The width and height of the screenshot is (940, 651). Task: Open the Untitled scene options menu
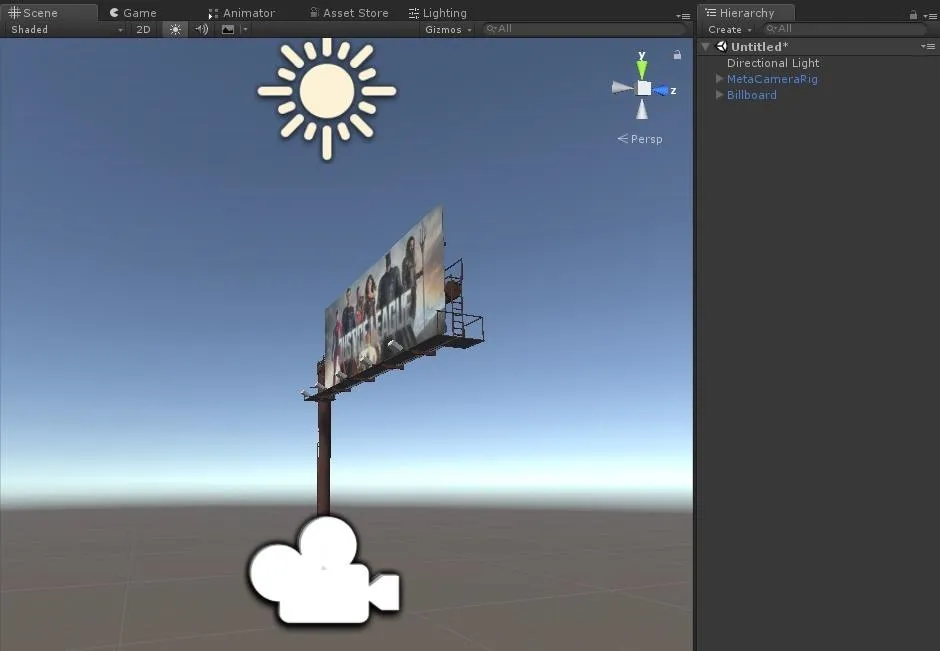928,46
